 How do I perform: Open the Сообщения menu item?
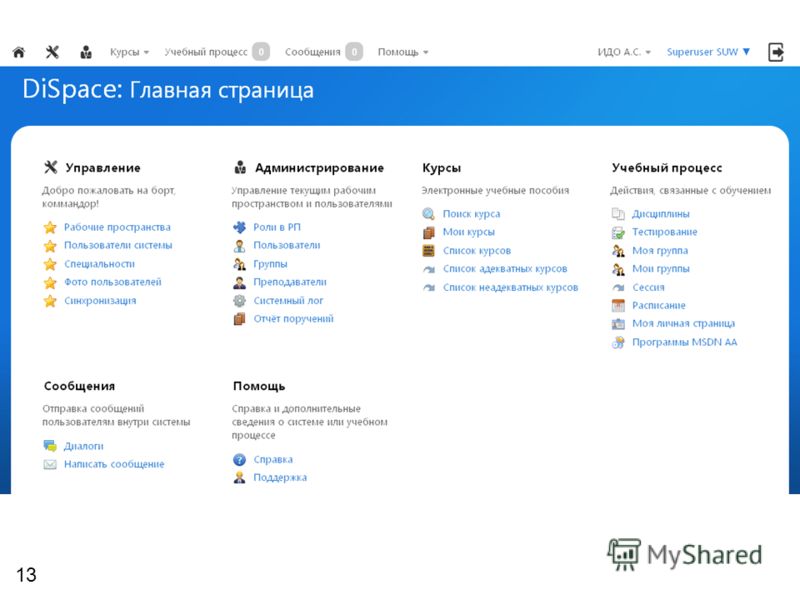312,52
